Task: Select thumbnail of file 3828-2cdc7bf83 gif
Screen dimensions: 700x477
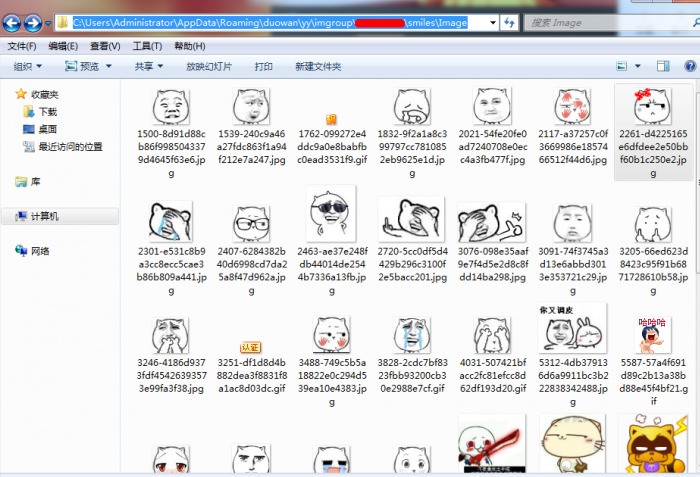Action: (412, 335)
